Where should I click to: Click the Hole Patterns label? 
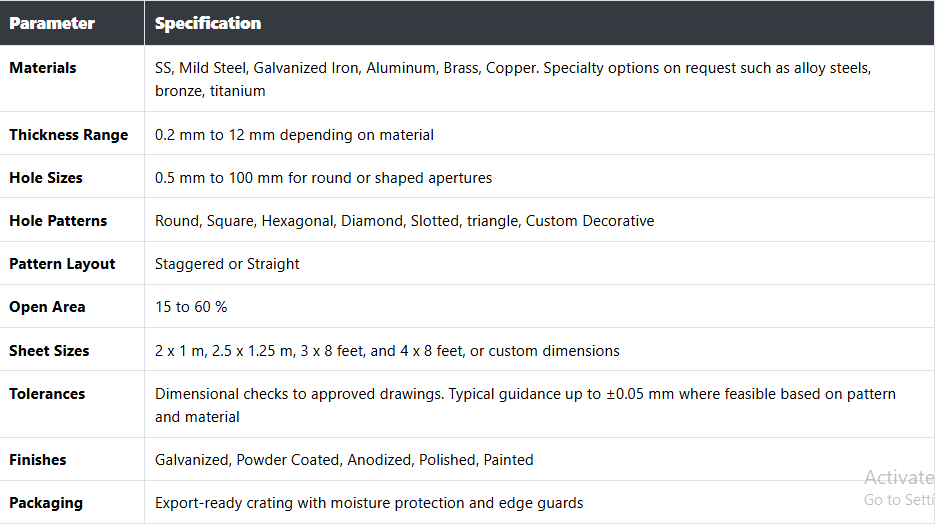tap(58, 221)
